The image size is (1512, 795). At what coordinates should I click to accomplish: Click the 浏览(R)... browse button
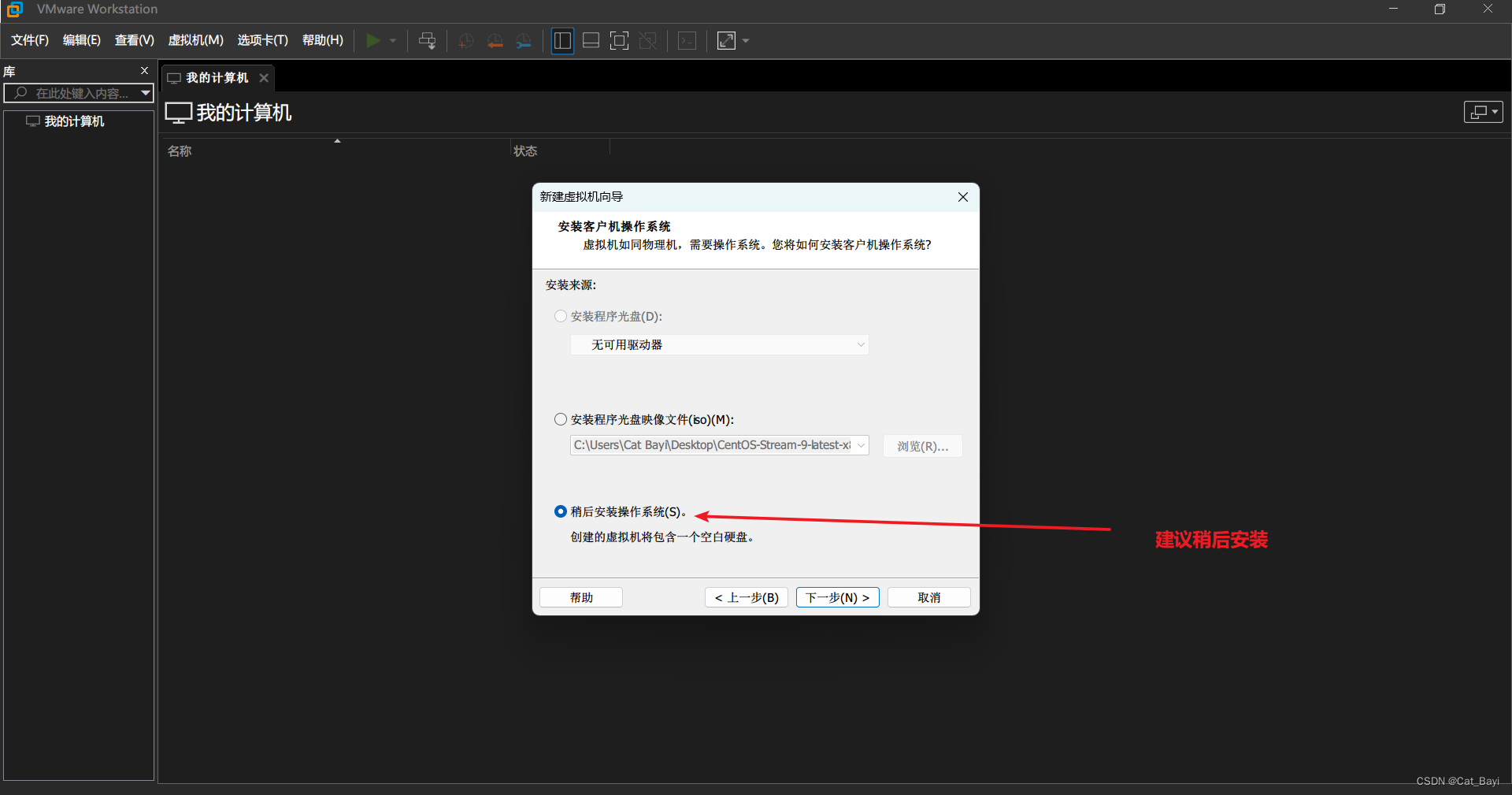click(x=923, y=446)
